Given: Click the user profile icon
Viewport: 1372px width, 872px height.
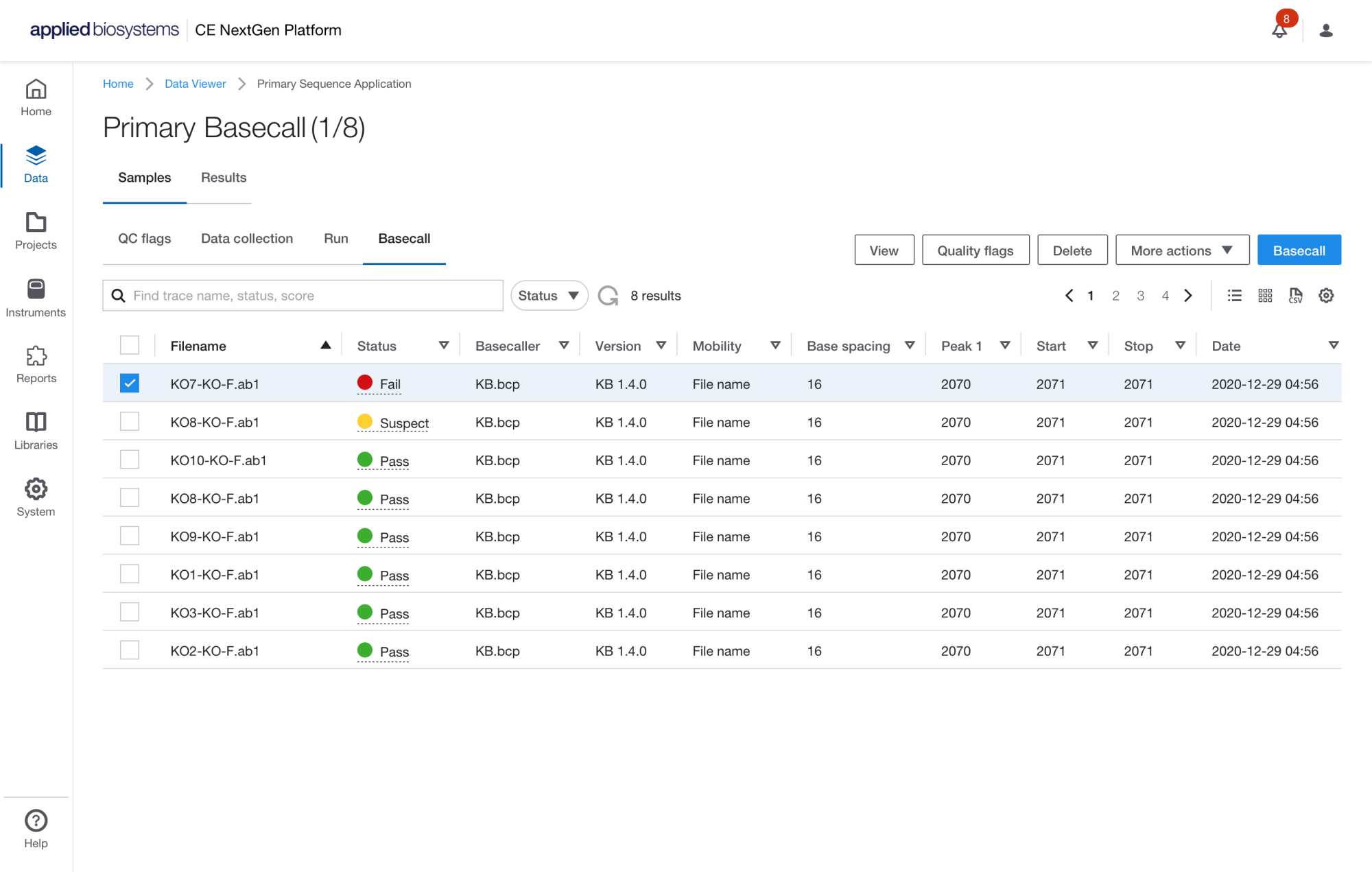Looking at the screenshot, I should point(1325,30).
